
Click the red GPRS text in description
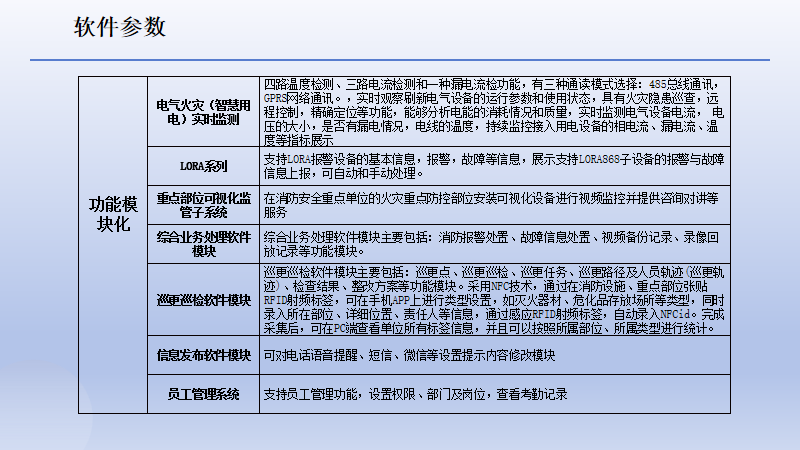[x=277, y=99]
